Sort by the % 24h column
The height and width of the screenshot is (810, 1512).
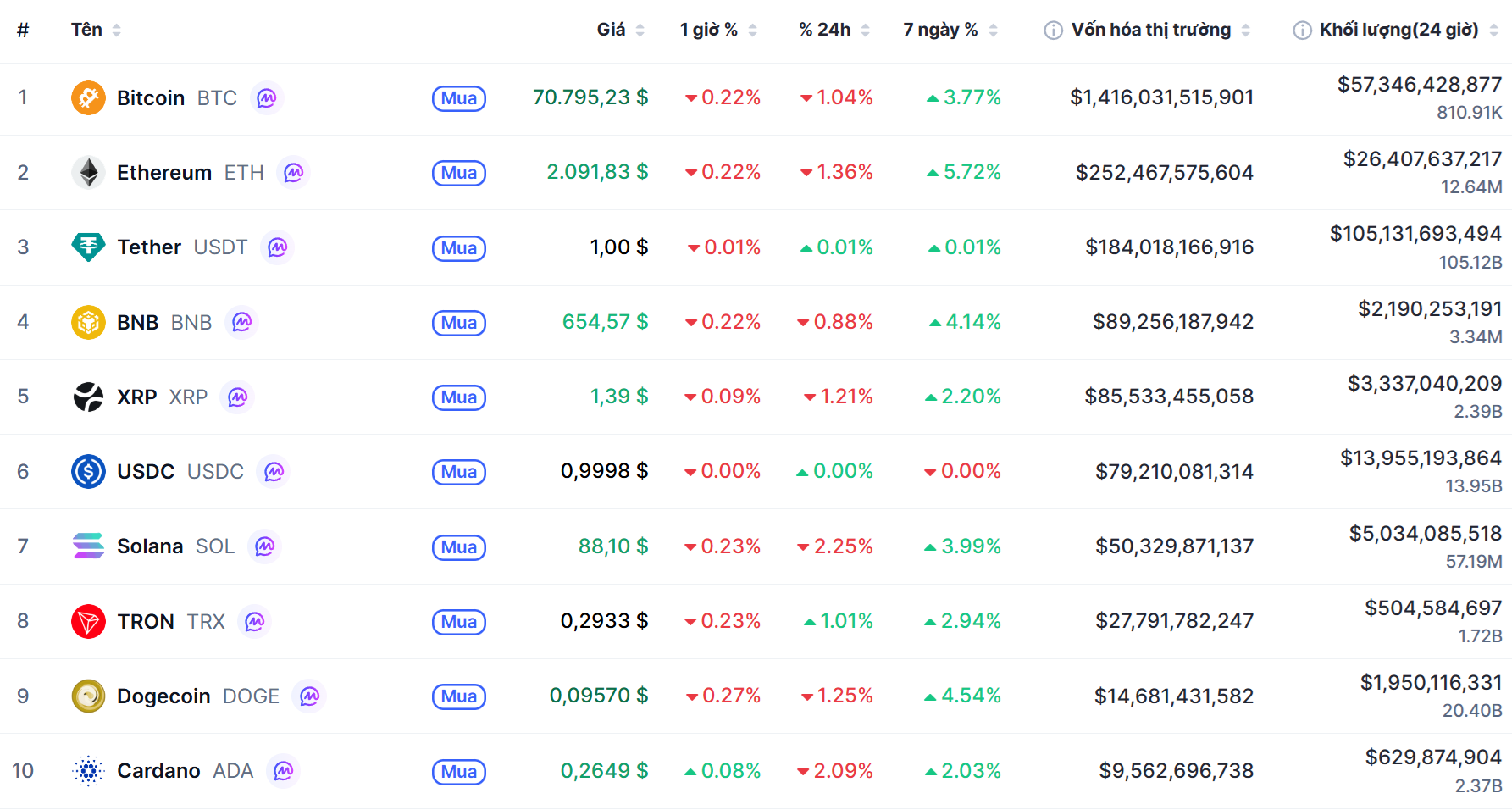click(x=834, y=30)
